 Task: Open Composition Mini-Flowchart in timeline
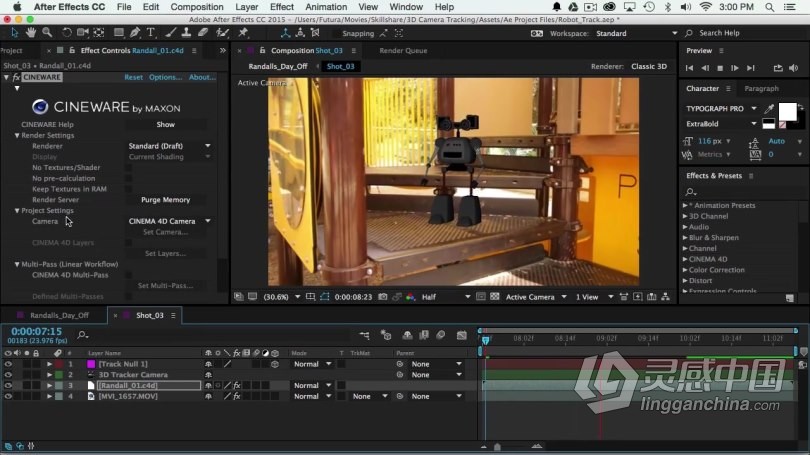(364, 335)
